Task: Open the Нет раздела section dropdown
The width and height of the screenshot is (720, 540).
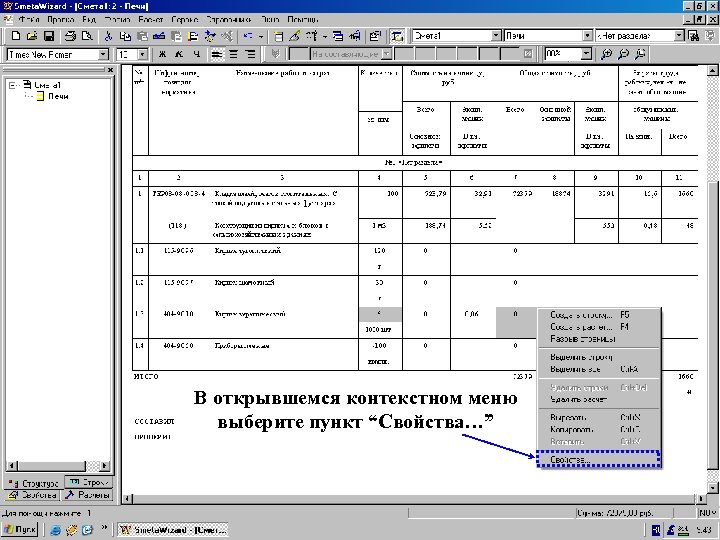Action: (x=679, y=36)
